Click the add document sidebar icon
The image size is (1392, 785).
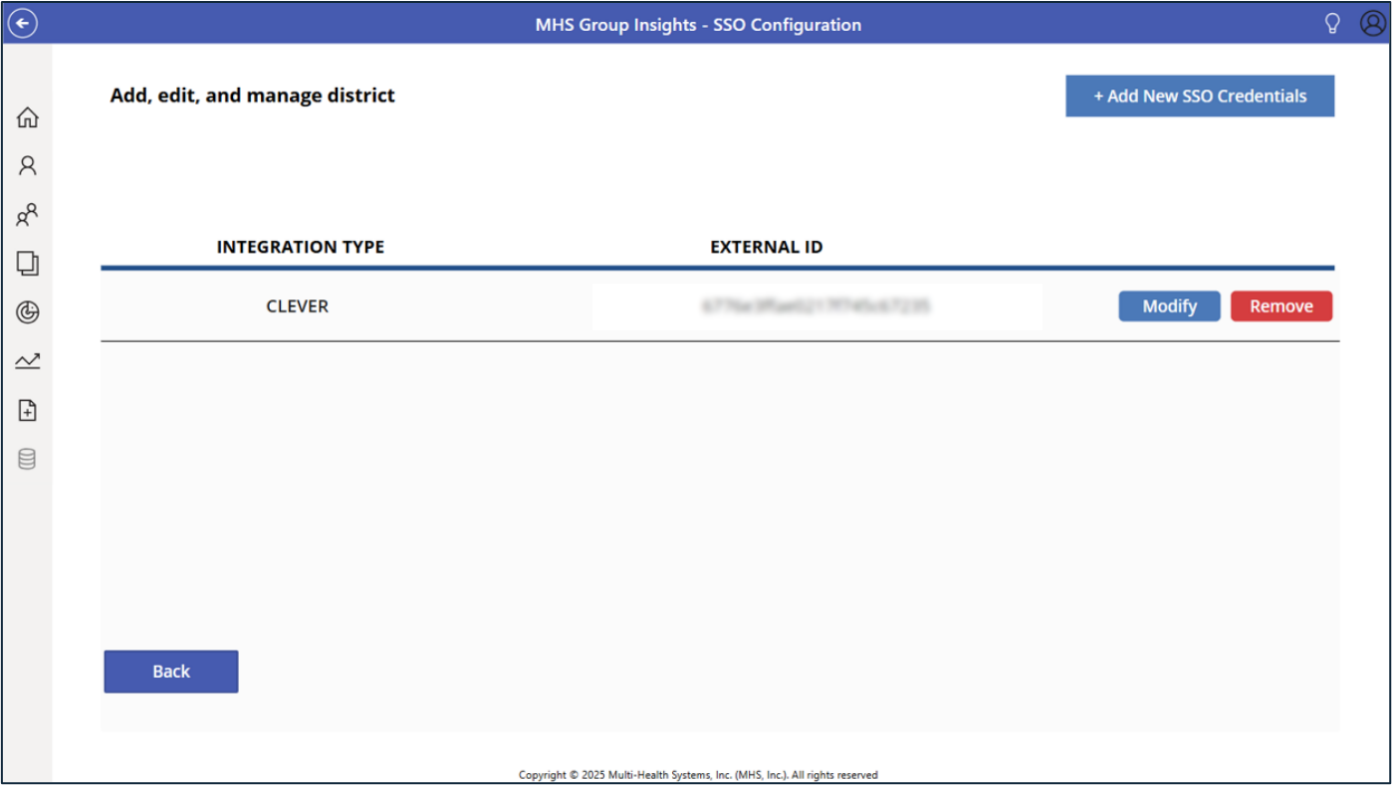tap(28, 410)
